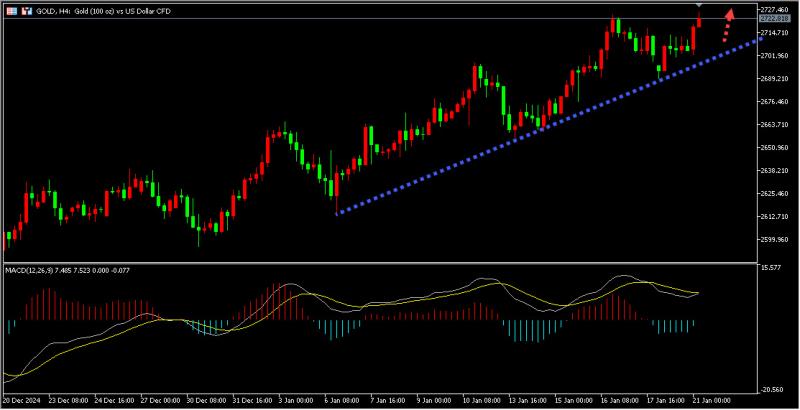This screenshot has height=410, width=800.
Task: Click the red upward arrow head
Action: point(732,14)
